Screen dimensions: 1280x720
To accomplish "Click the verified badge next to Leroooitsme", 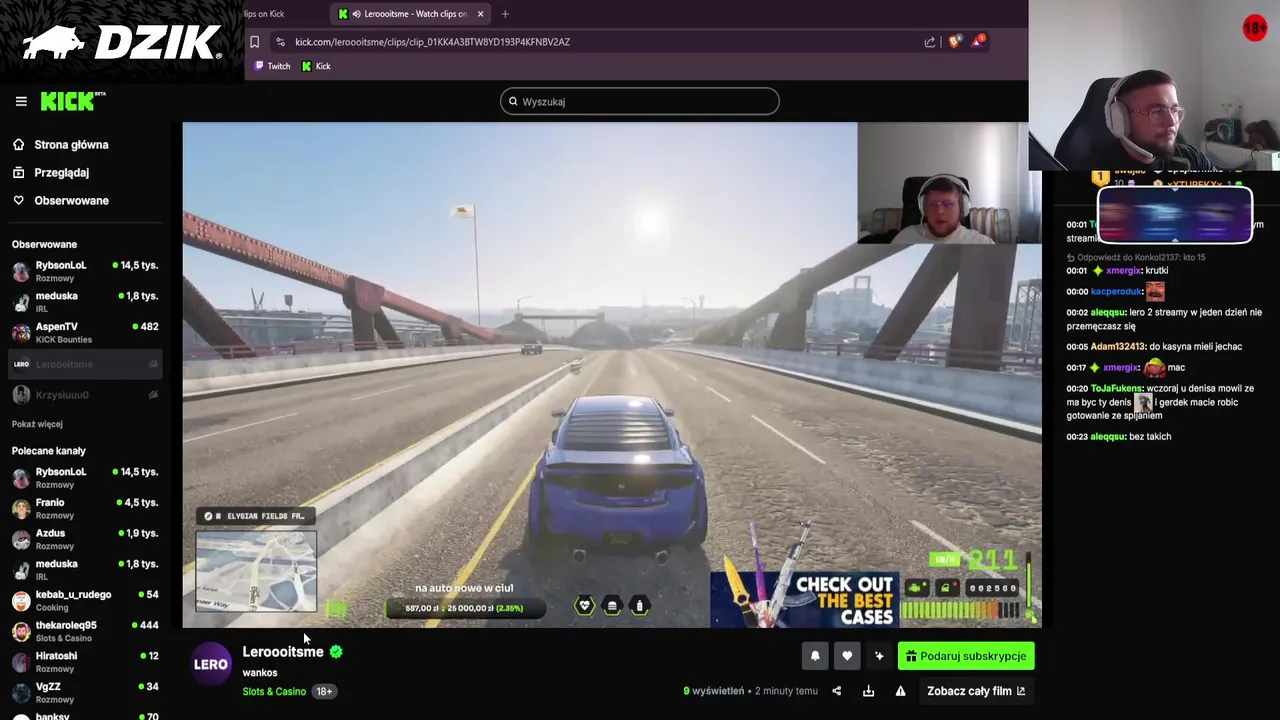I will click(x=336, y=652).
